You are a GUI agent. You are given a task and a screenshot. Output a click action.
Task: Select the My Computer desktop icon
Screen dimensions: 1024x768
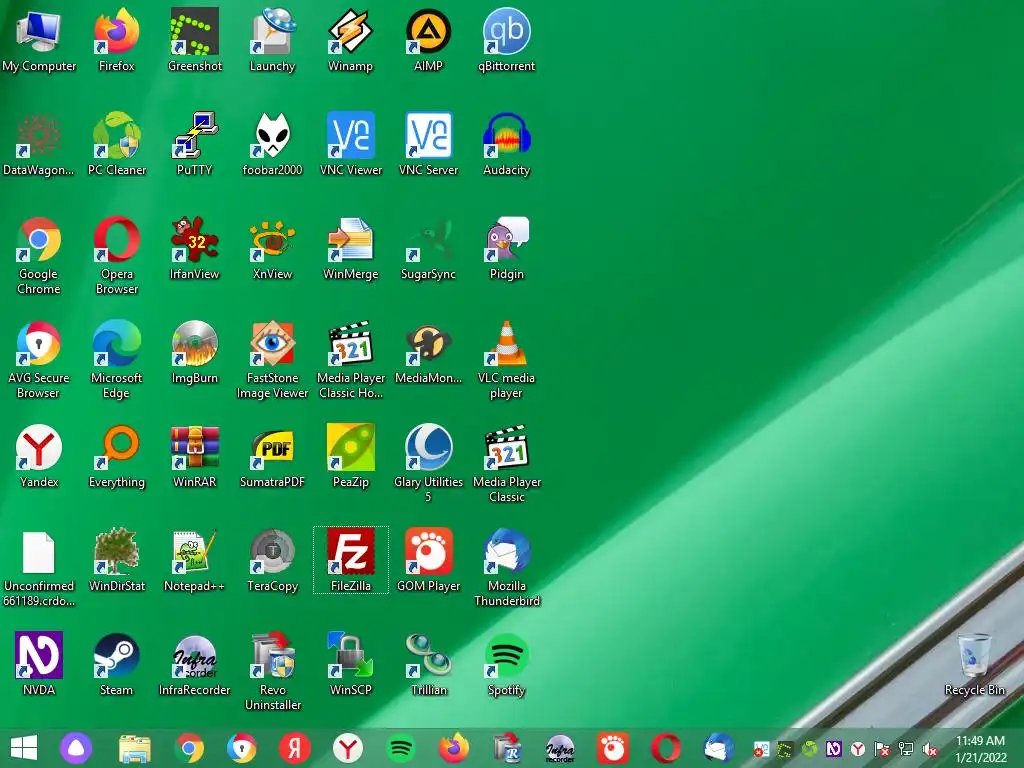tap(39, 39)
